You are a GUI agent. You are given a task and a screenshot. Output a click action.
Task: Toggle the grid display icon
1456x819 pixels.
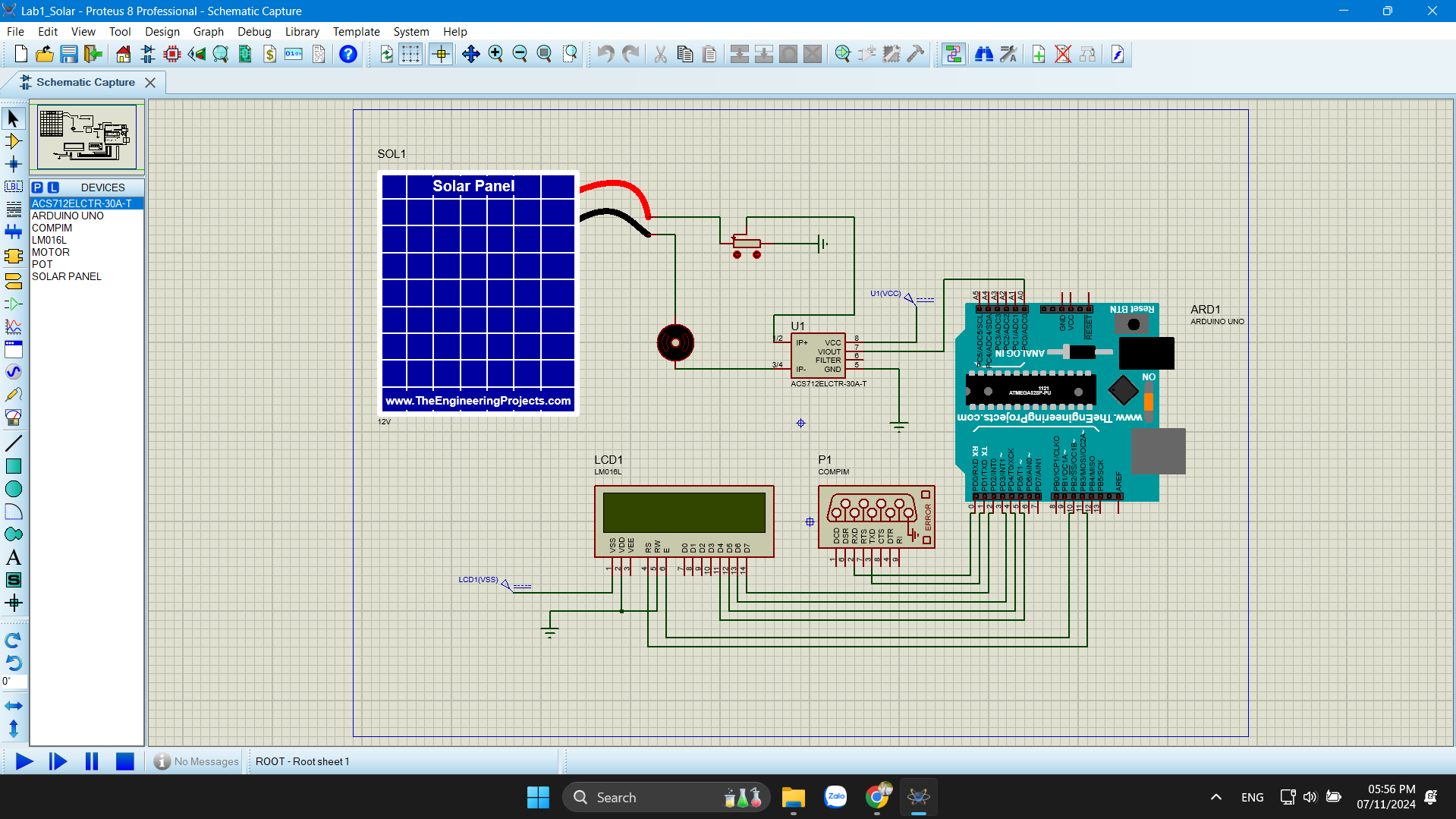410,54
